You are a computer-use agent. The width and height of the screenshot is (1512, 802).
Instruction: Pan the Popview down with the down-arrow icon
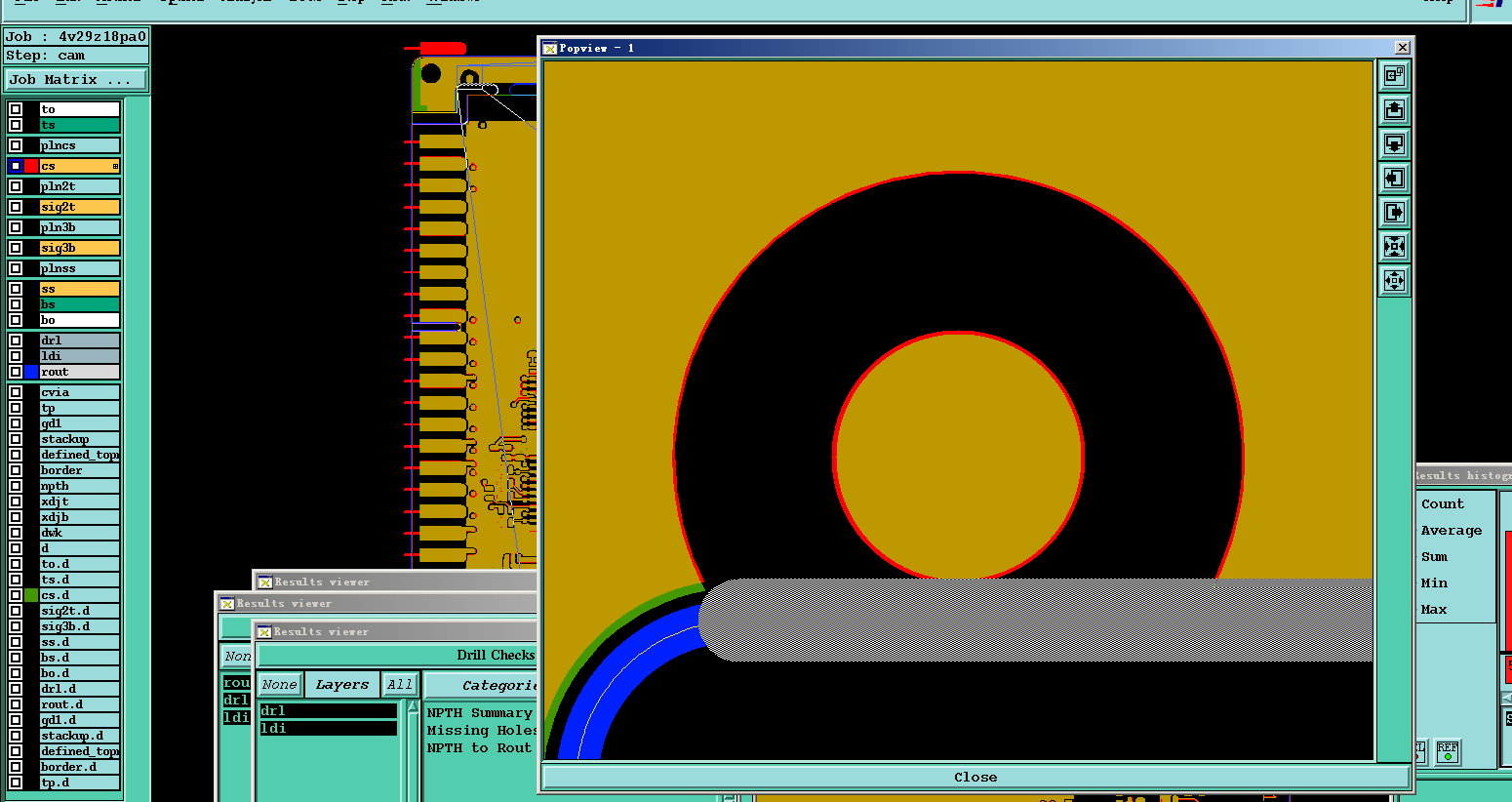click(1394, 143)
